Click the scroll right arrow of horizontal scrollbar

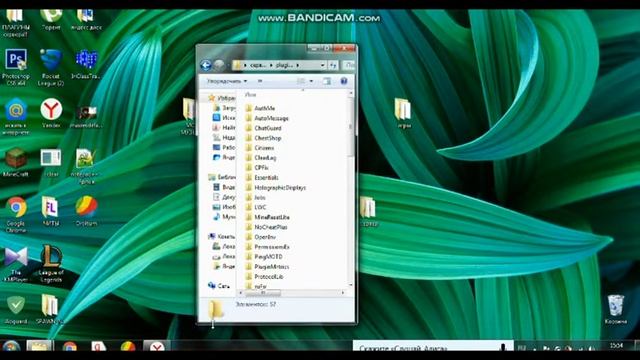(x=343, y=293)
